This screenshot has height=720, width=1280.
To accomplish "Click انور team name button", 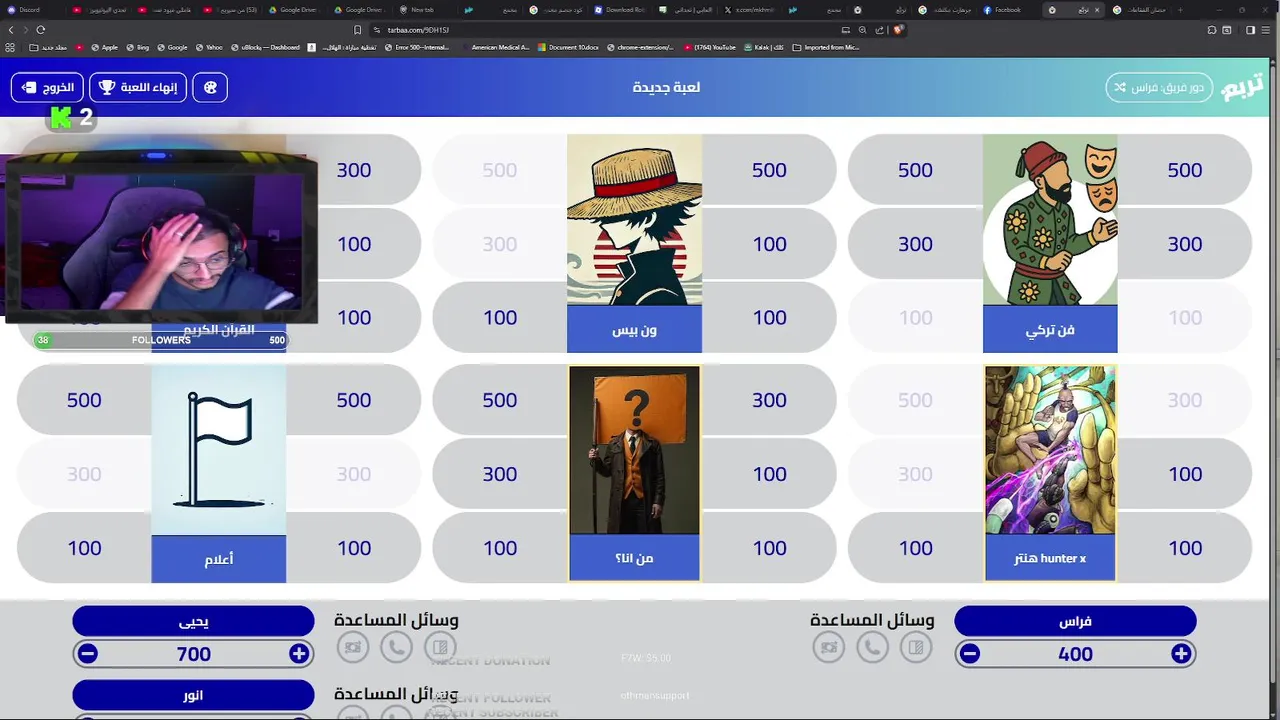I will [x=193, y=695].
